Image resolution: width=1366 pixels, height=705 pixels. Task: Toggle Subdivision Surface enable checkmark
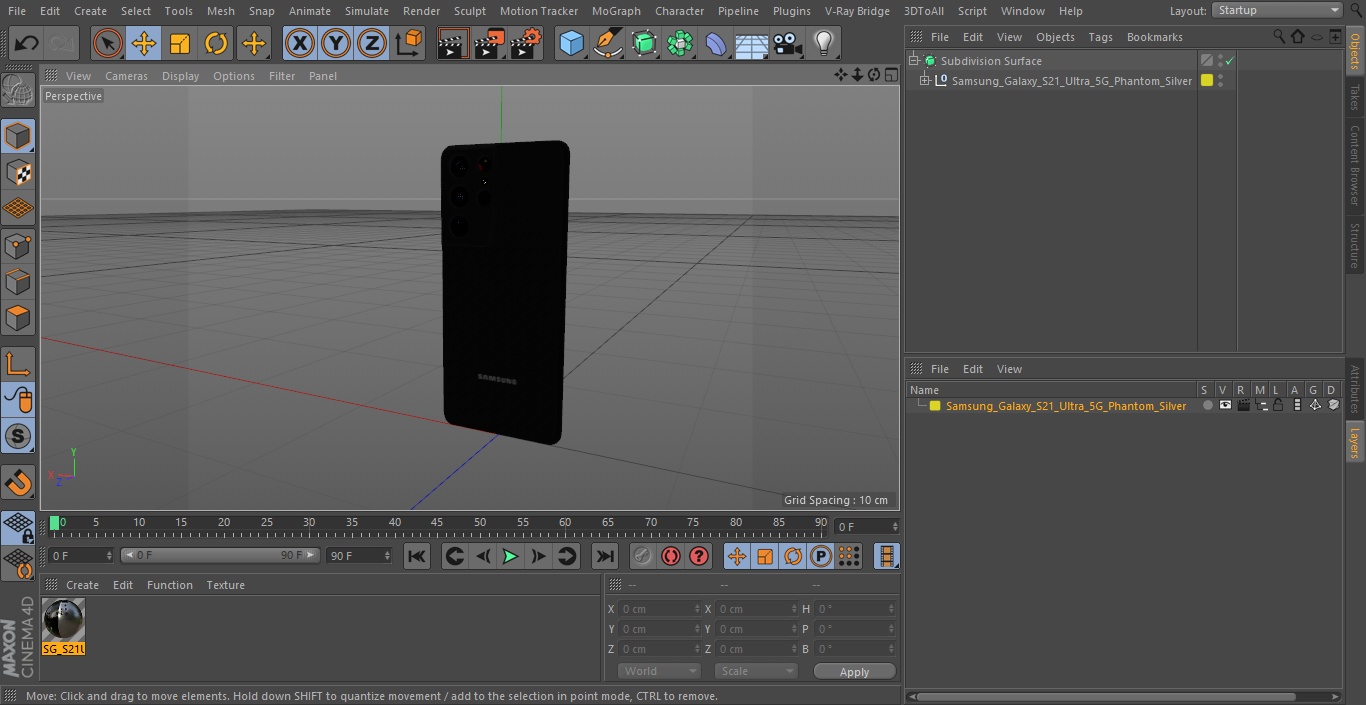click(x=1229, y=61)
